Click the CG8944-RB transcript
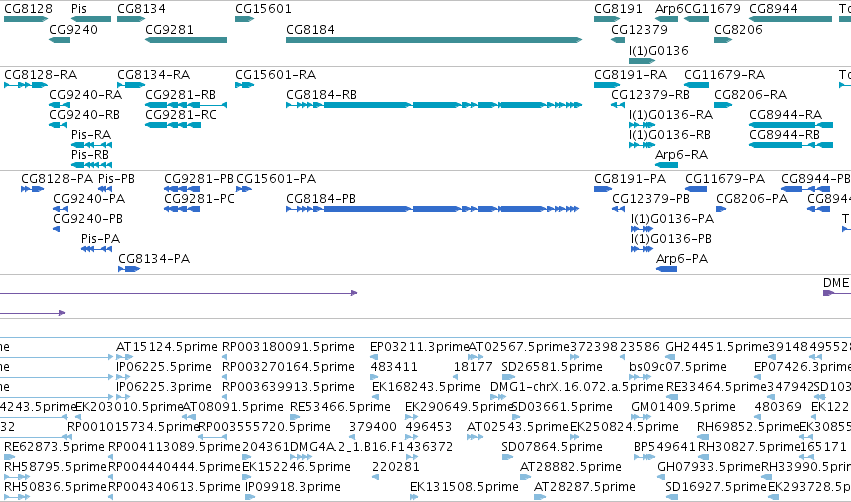This screenshot has height=502, width=851. click(791, 145)
